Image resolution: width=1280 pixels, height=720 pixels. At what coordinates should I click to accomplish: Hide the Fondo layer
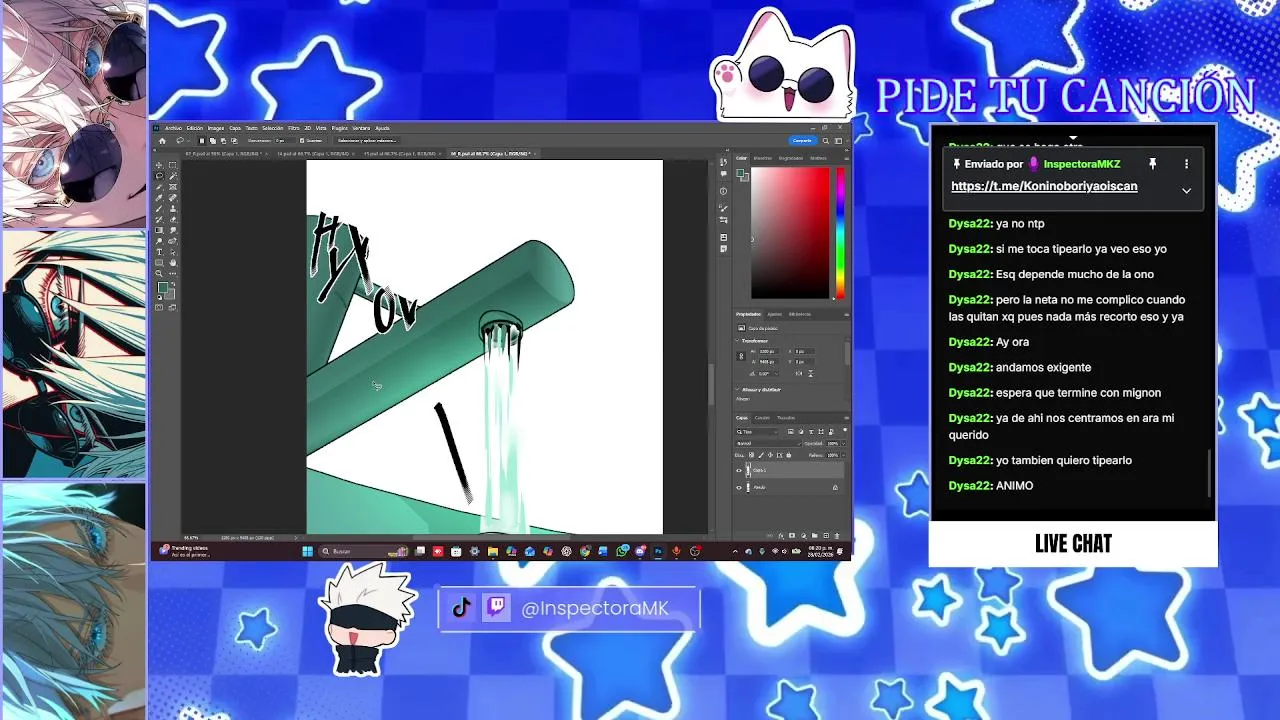[x=739, y=488]
